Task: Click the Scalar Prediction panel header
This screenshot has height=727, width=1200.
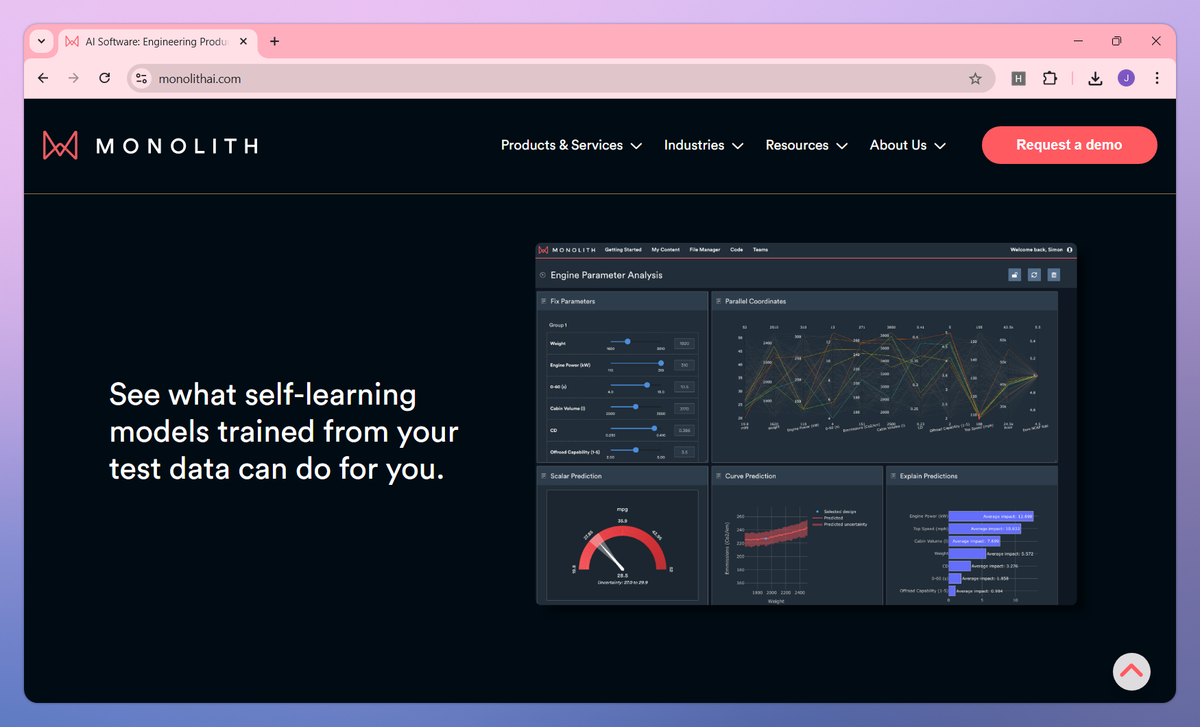Action: [622, 476]
